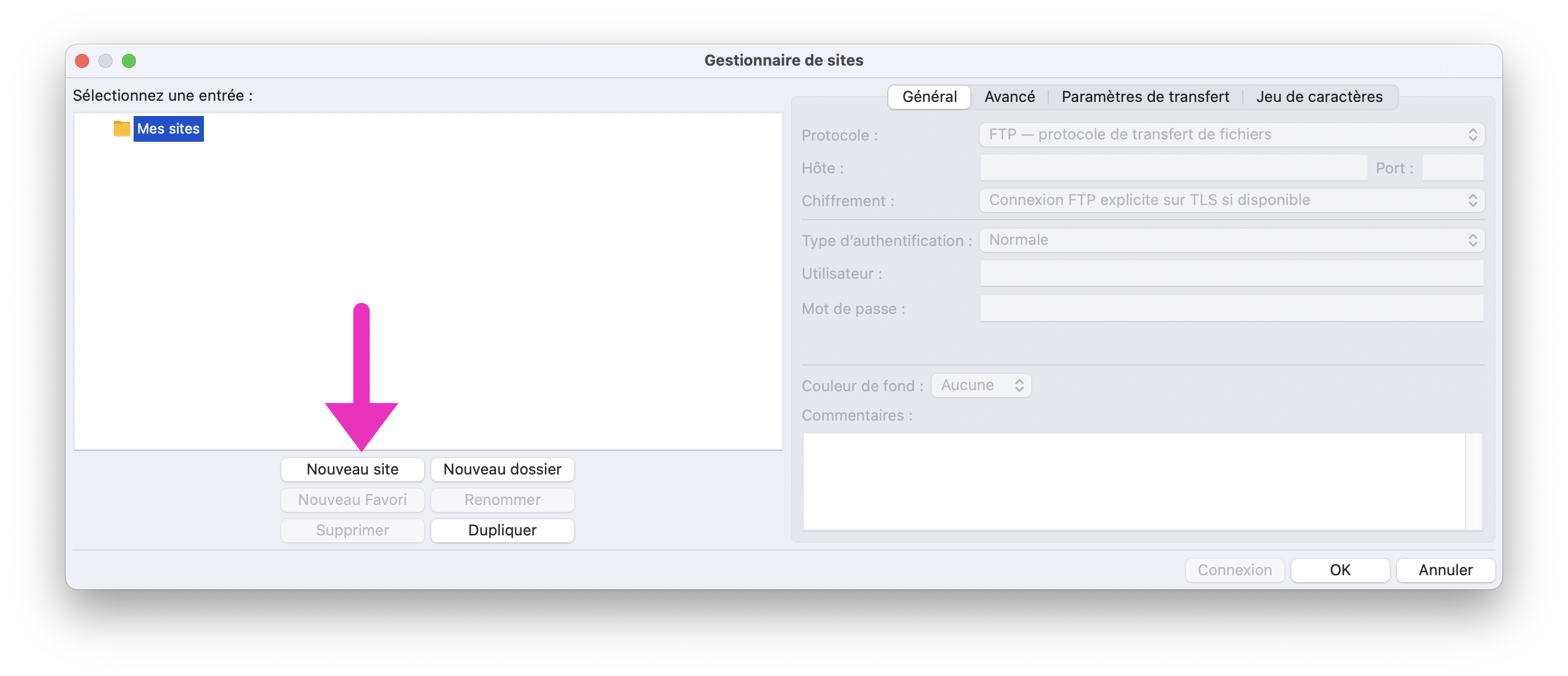Click the Annuler button

[x=1446, y=570]
